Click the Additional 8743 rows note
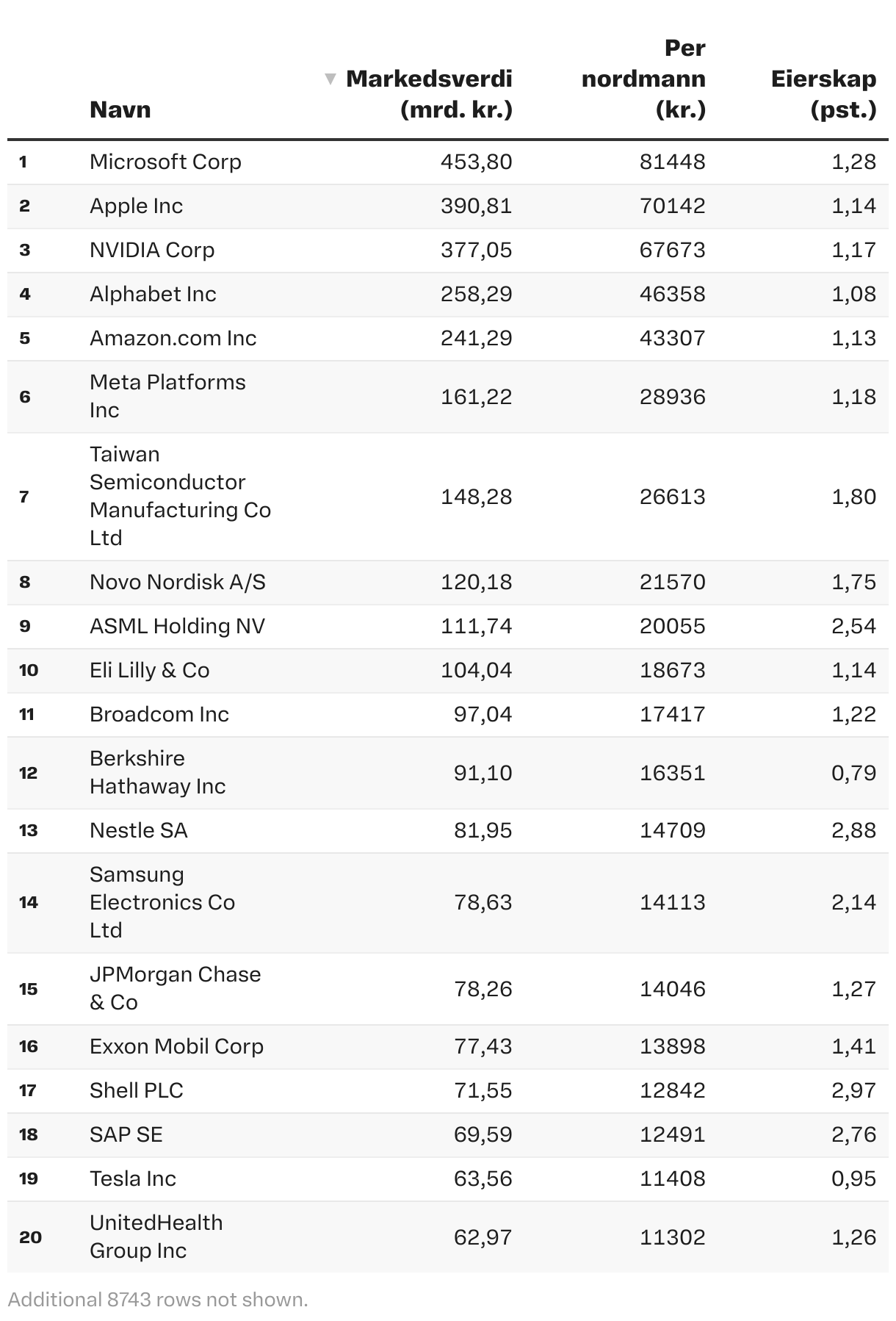This screenshot has width=896, height=1321. (158, 1300)
